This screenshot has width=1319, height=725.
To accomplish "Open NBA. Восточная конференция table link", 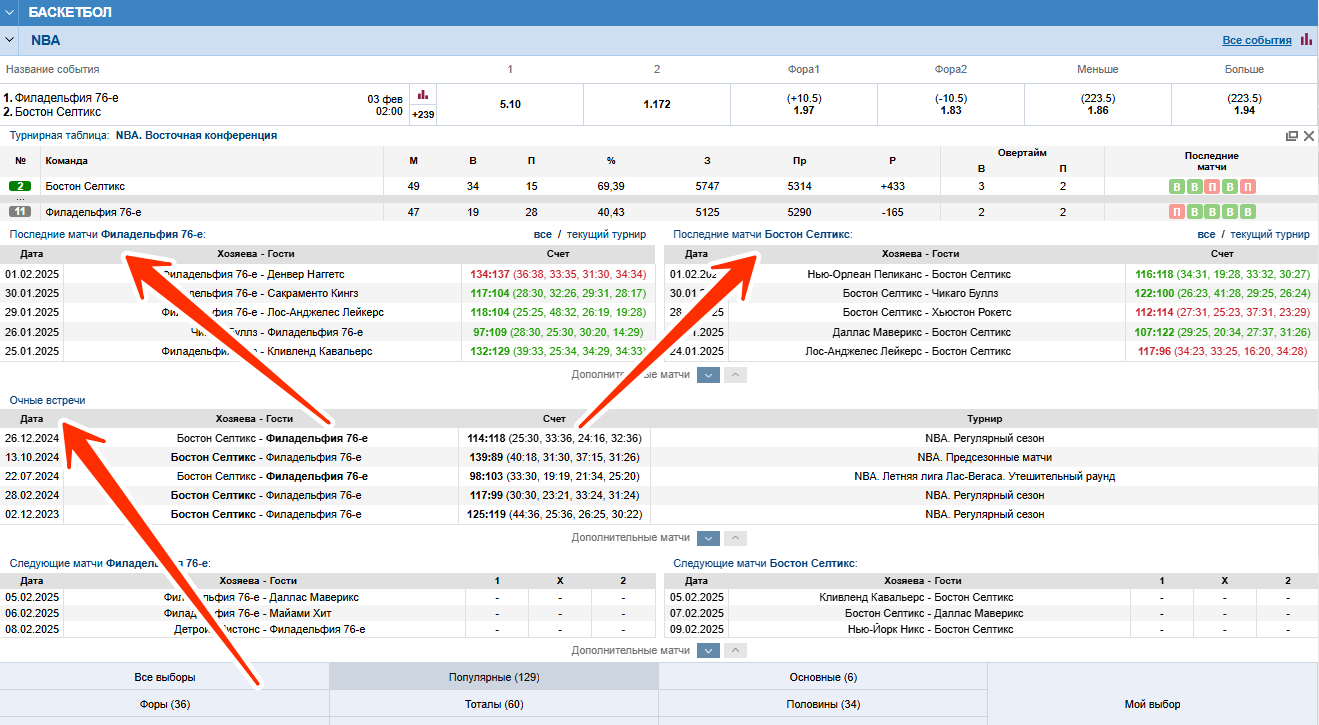I will click(x=196, y=135).
